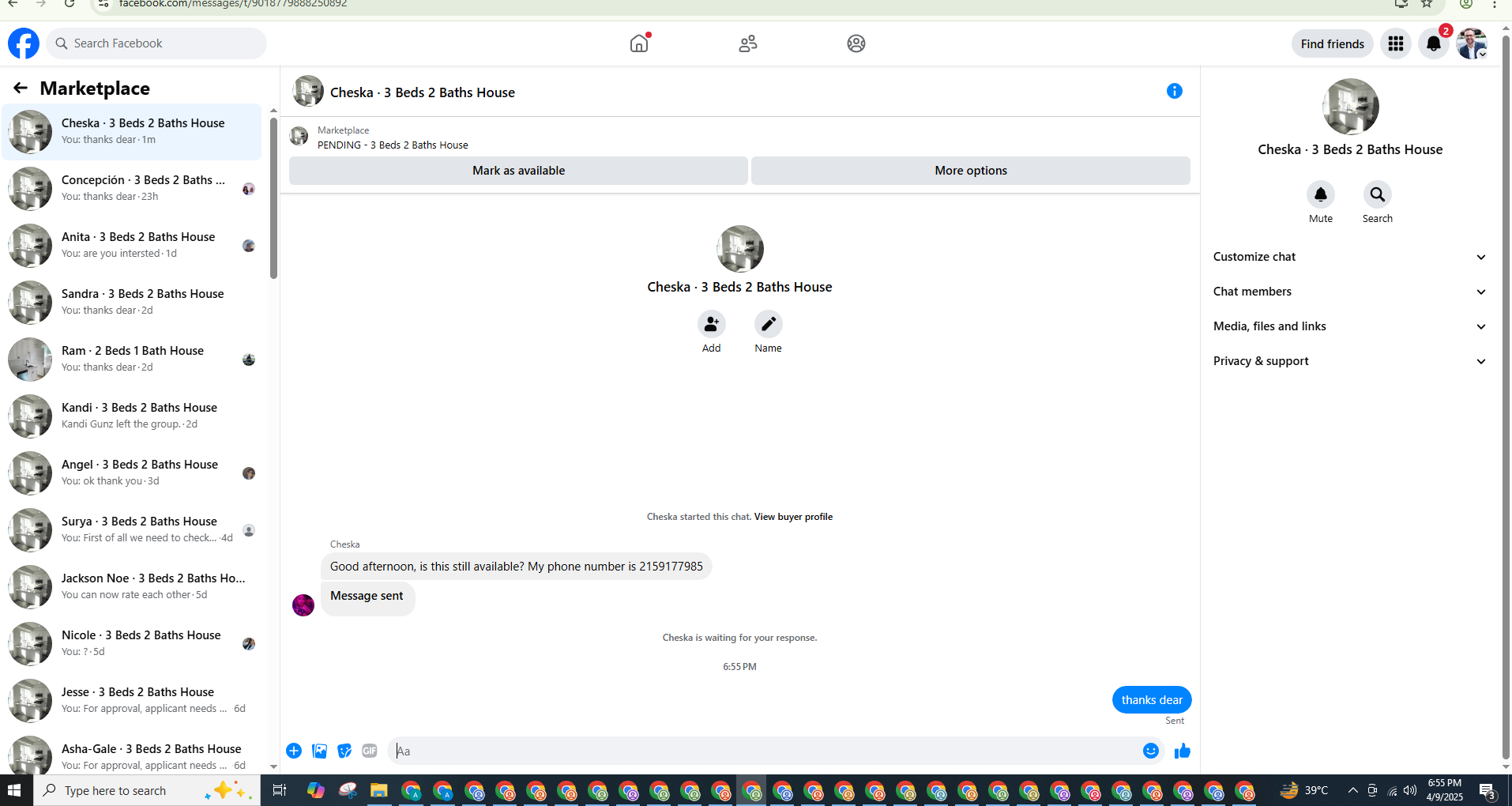The image size is (1512, 806).
Task: Open more actions plus icon in composer
Action: pyautogui.click(x=294, y=751)
